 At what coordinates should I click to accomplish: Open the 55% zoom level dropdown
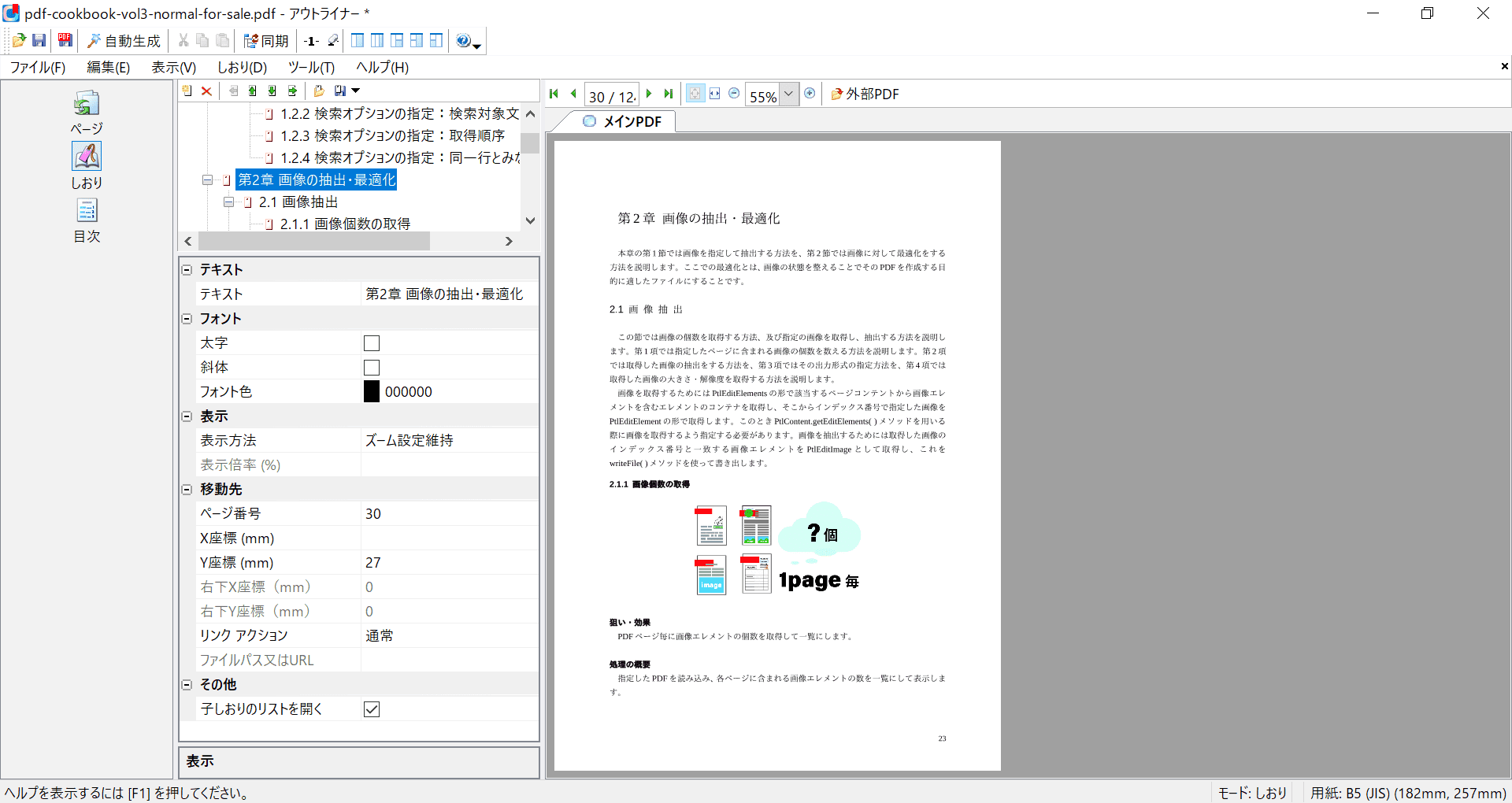[x=788, y=94]
